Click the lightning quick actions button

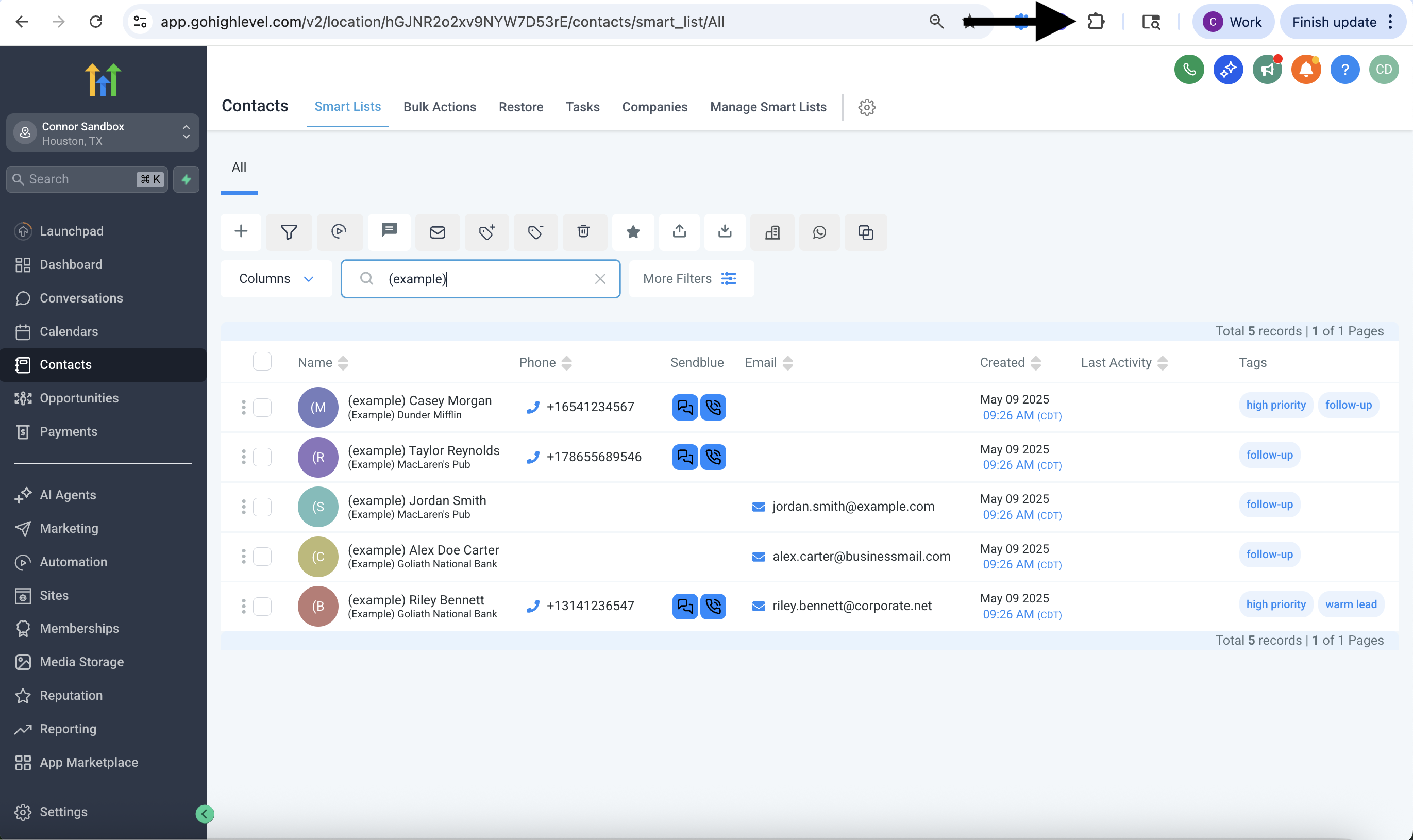(186, 179)
